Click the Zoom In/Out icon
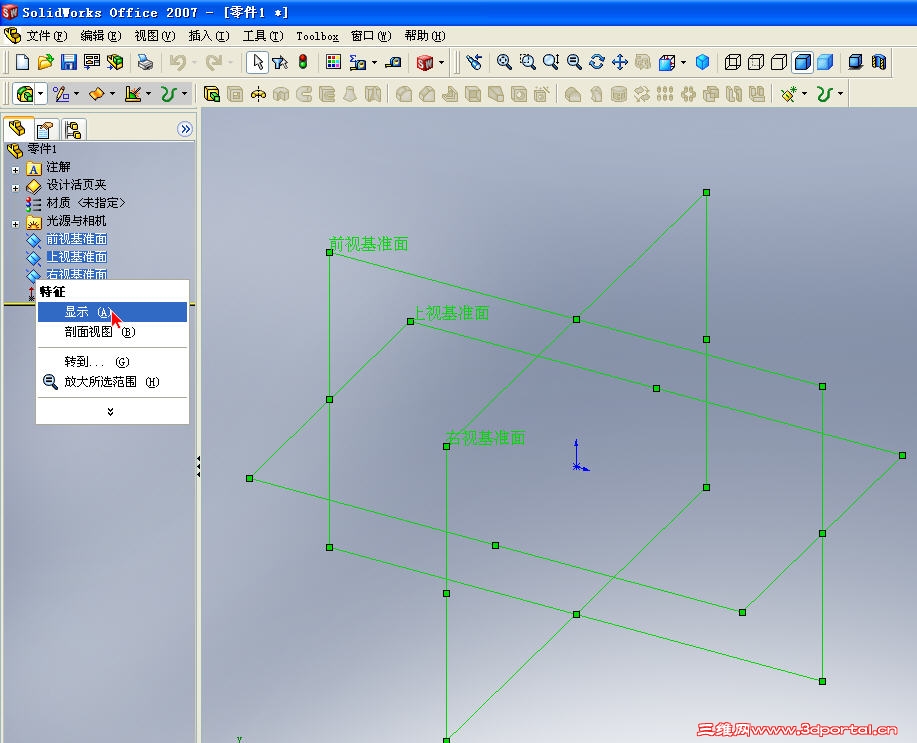917x743 pixels. [x=551, y=62]
